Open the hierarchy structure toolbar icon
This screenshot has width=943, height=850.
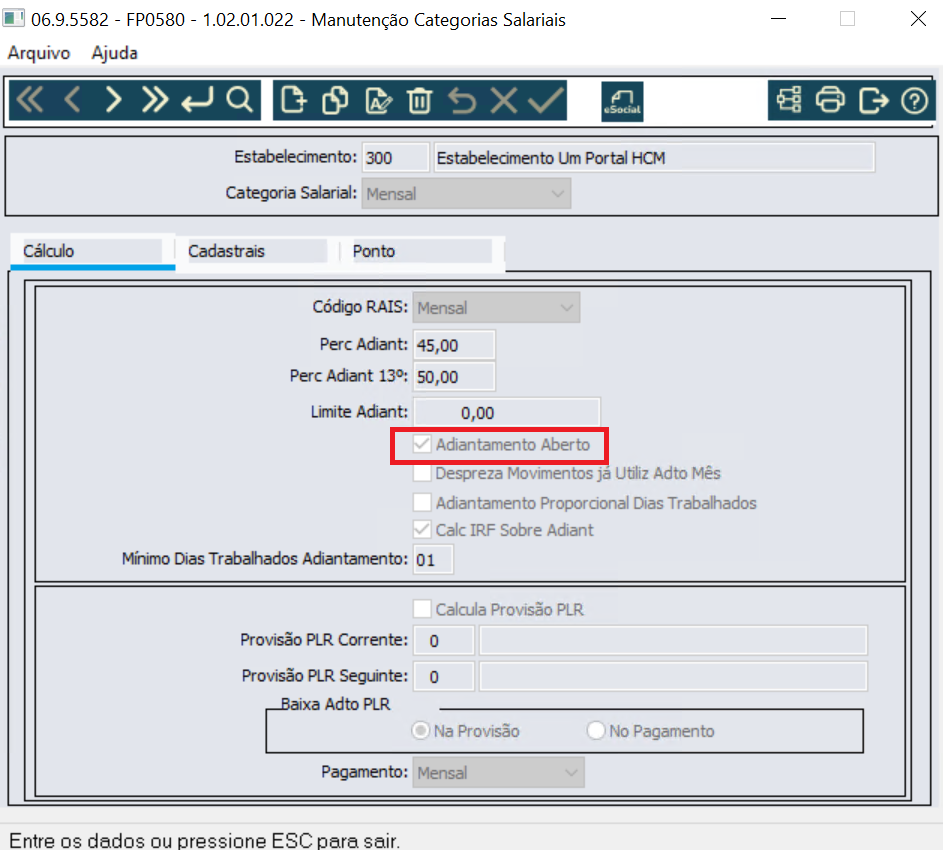pos(788,100)
